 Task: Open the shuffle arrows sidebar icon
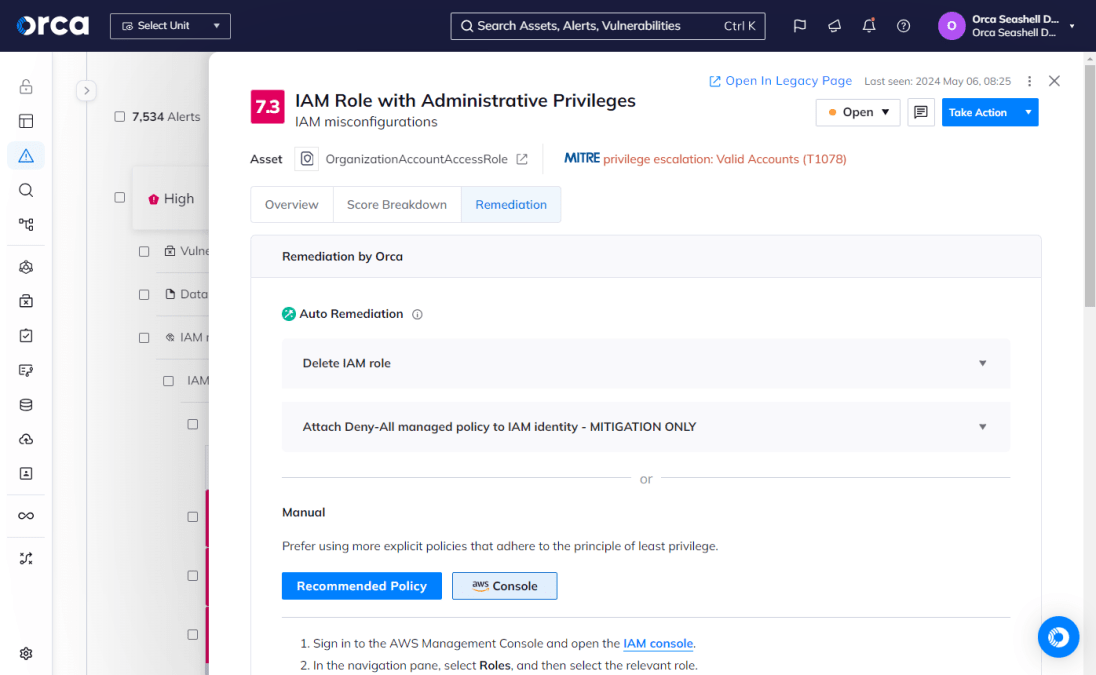(26, 558)
